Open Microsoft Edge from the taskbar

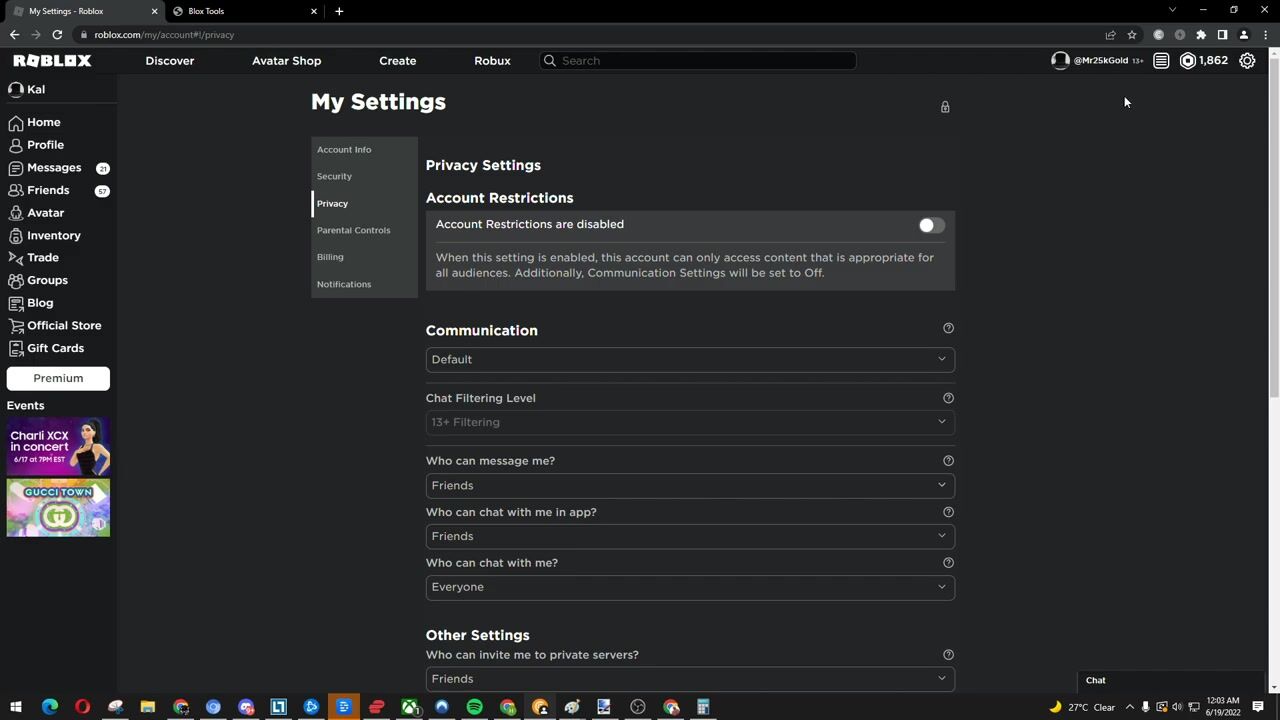[x=49, y=707]
